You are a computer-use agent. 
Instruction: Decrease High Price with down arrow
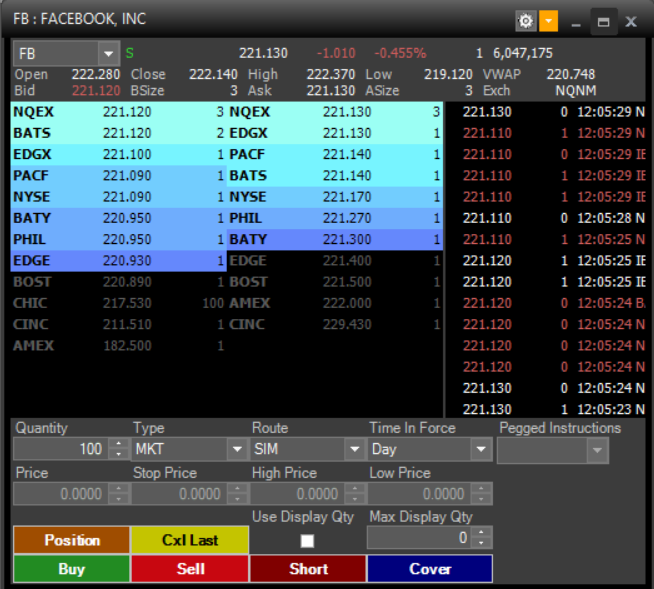(355, 499)
